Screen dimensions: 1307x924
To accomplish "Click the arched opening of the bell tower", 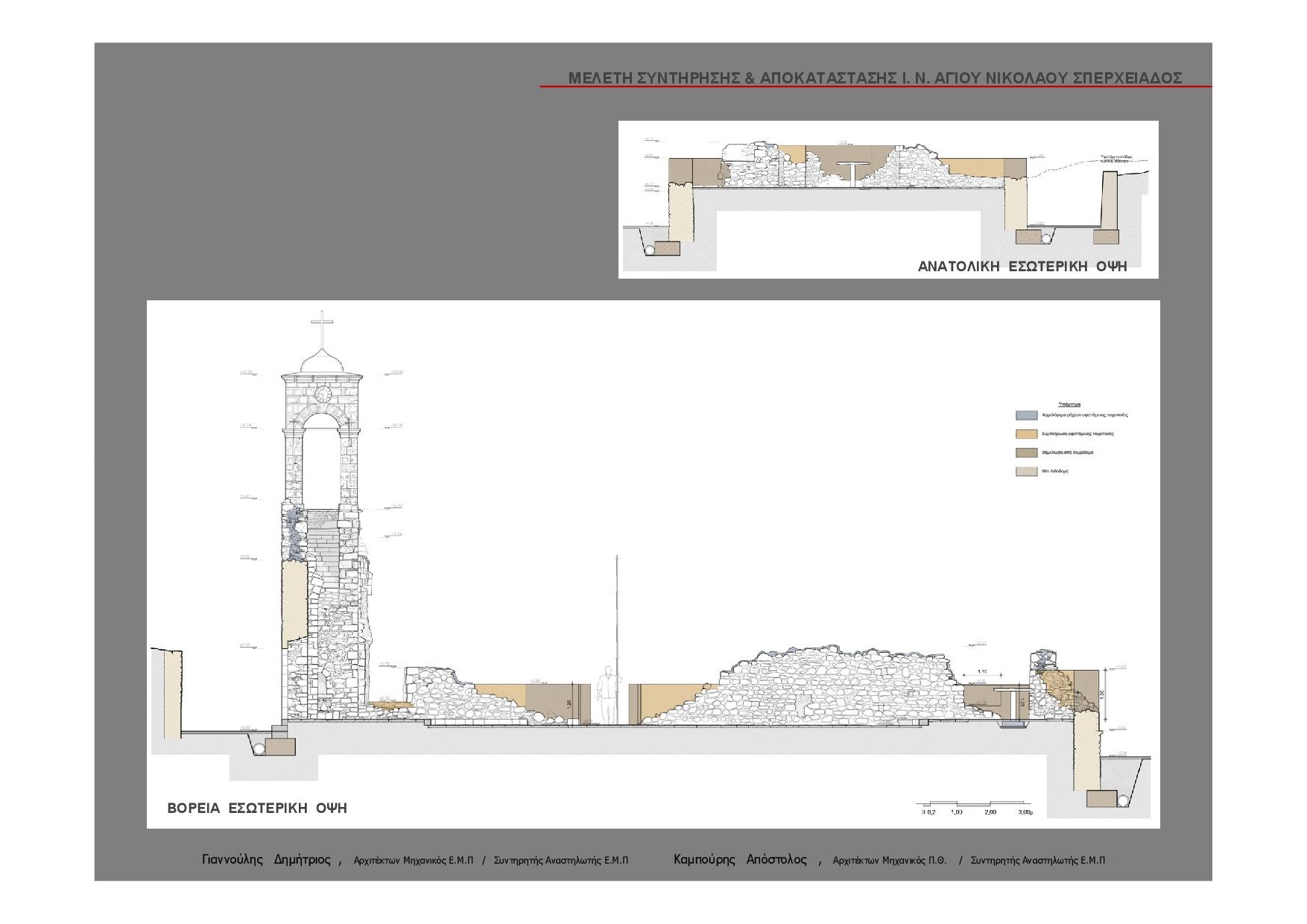I will [x=323, y=461].
